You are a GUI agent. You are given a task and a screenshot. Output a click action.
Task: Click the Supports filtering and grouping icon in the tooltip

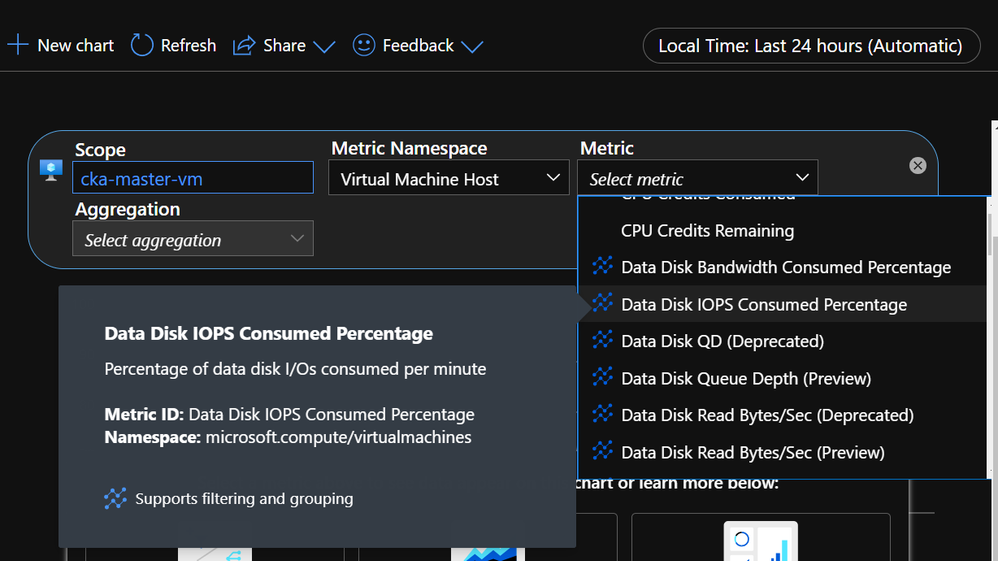[115, 498]
